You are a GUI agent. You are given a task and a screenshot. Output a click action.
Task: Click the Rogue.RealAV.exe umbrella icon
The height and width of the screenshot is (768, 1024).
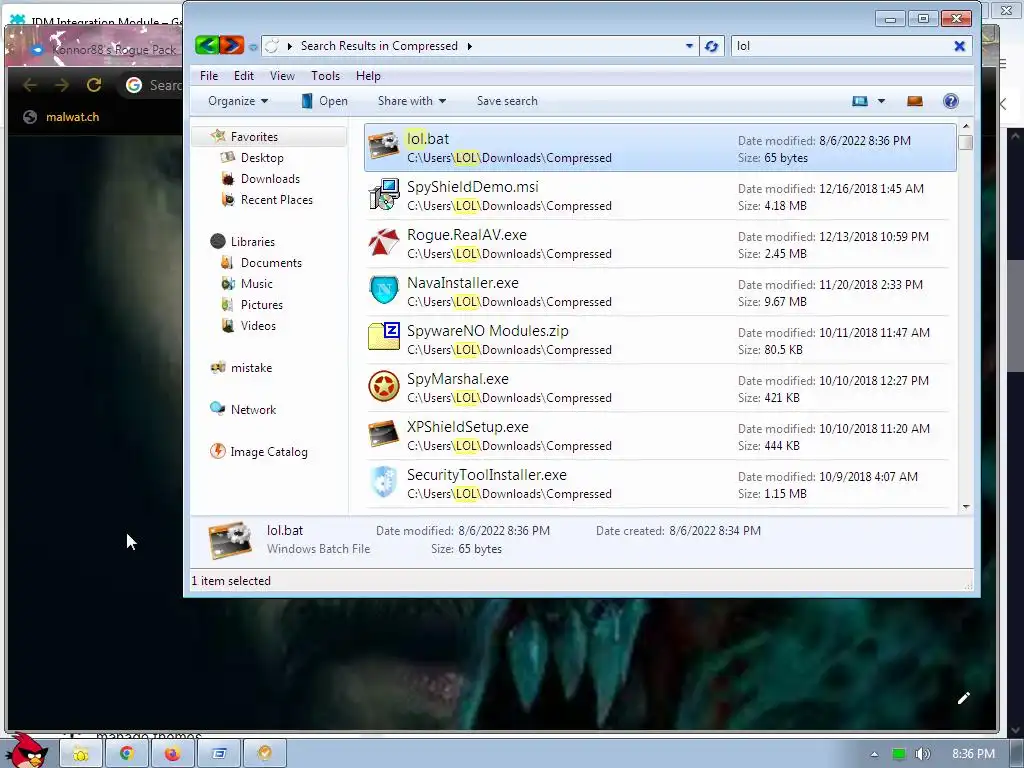pos(383,242)
